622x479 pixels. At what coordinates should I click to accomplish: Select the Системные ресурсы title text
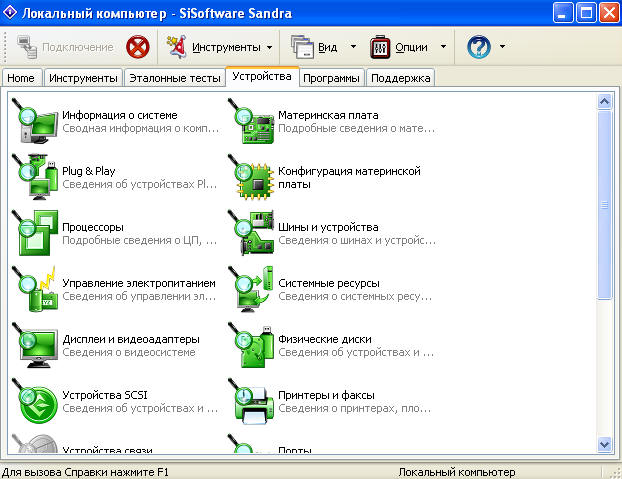328,283
